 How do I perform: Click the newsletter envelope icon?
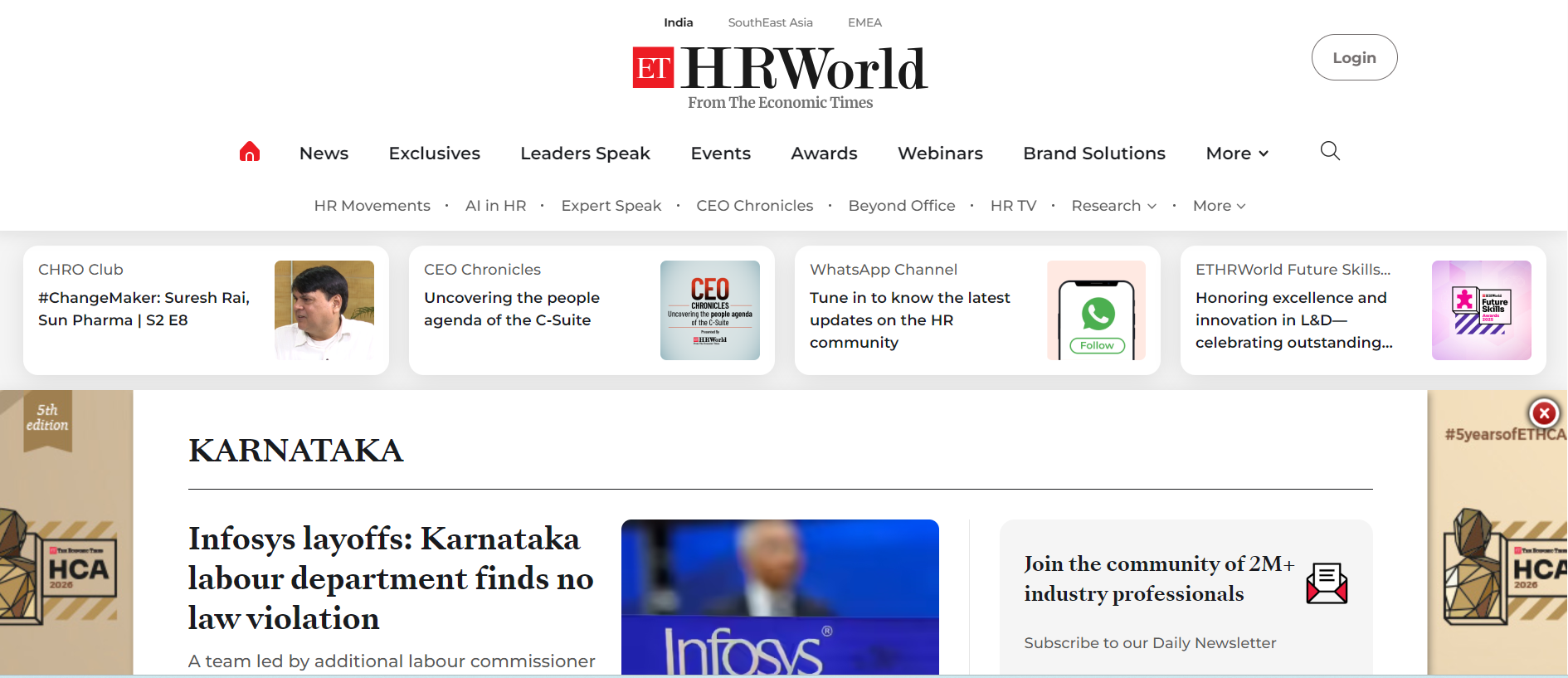[1327, 583]
